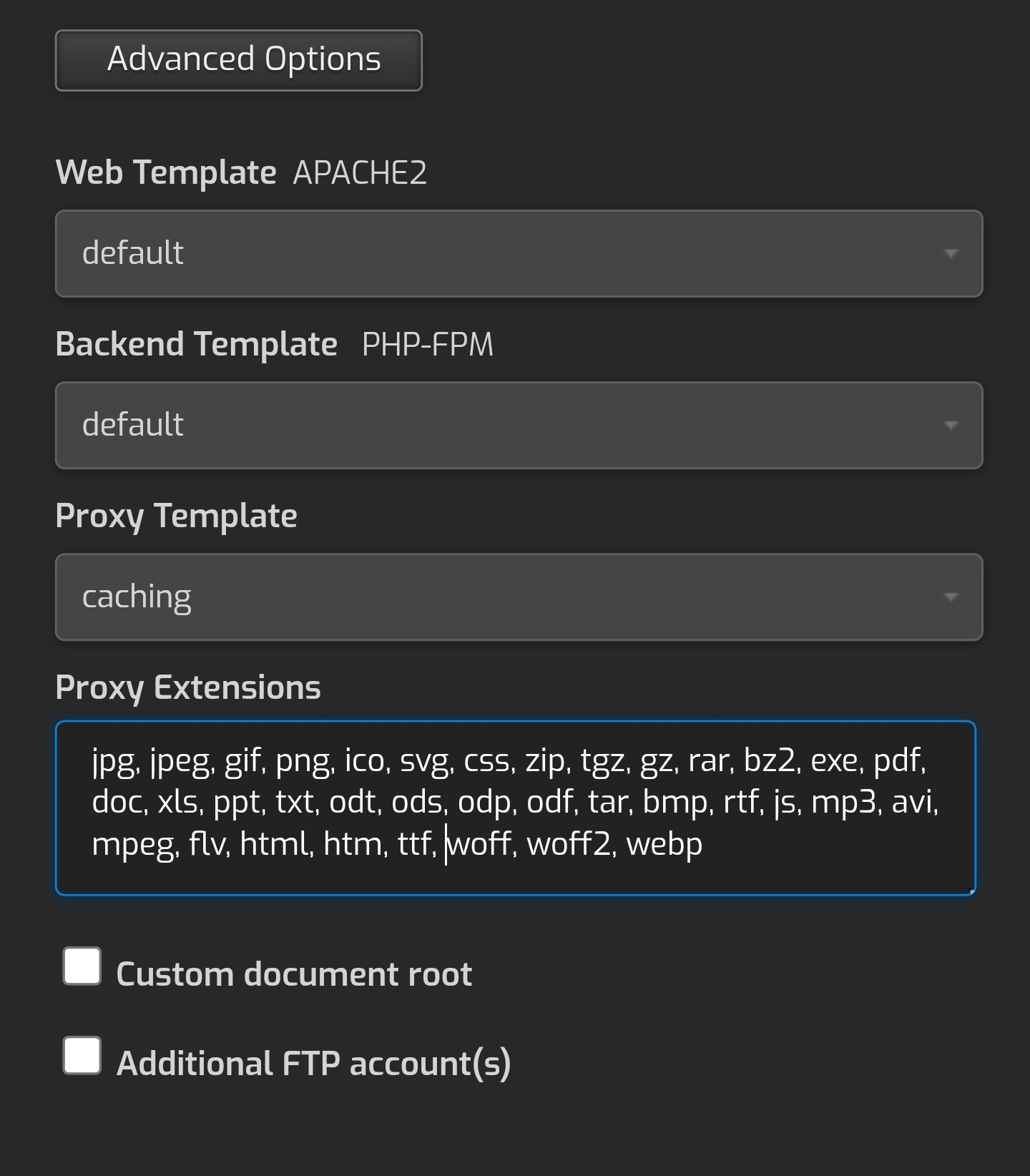Select the Backend Template PHP-FPM heading

coord(275,343)
